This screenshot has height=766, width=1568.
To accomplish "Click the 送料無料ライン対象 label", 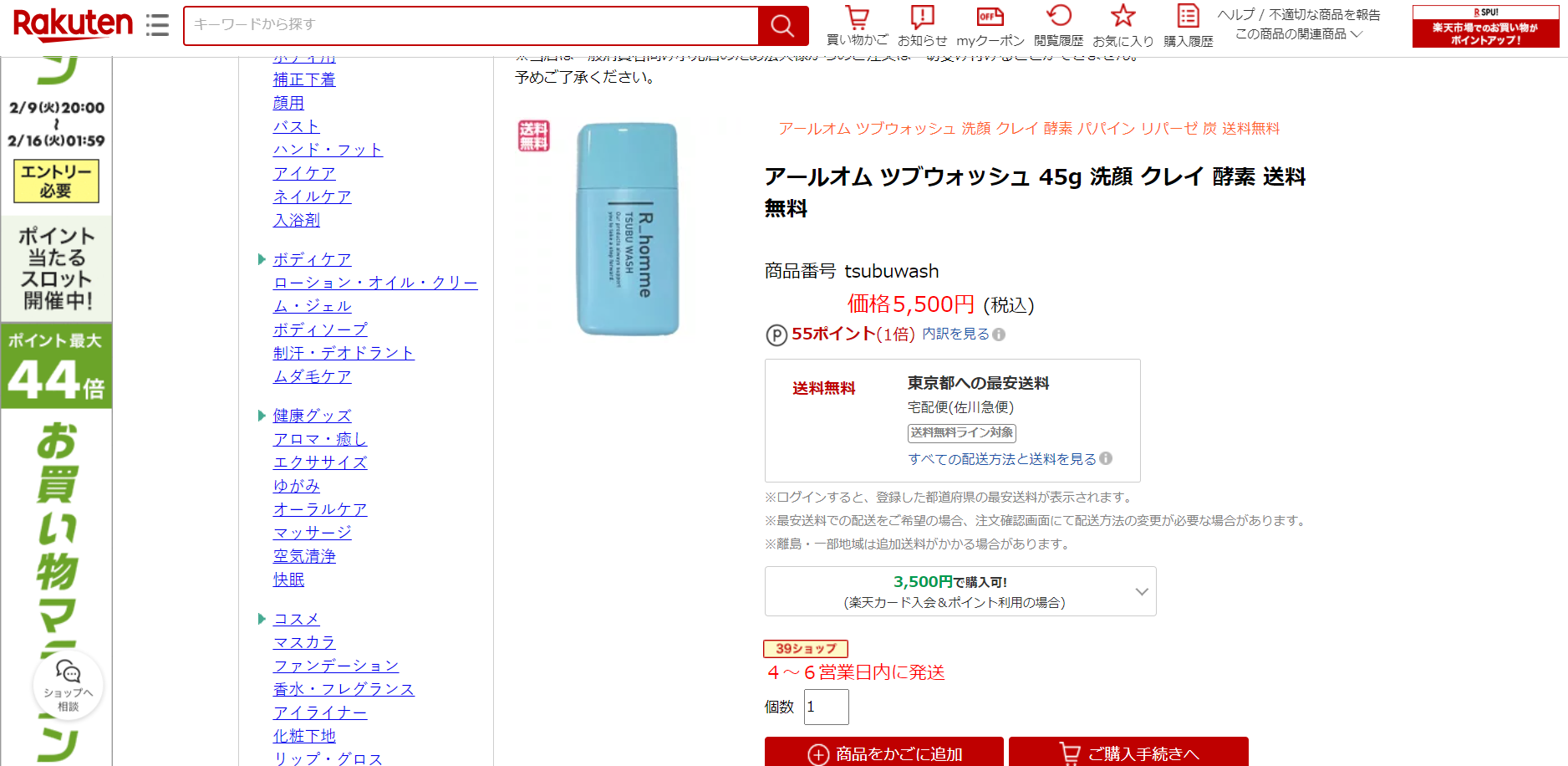I will (x=962, y=433).
